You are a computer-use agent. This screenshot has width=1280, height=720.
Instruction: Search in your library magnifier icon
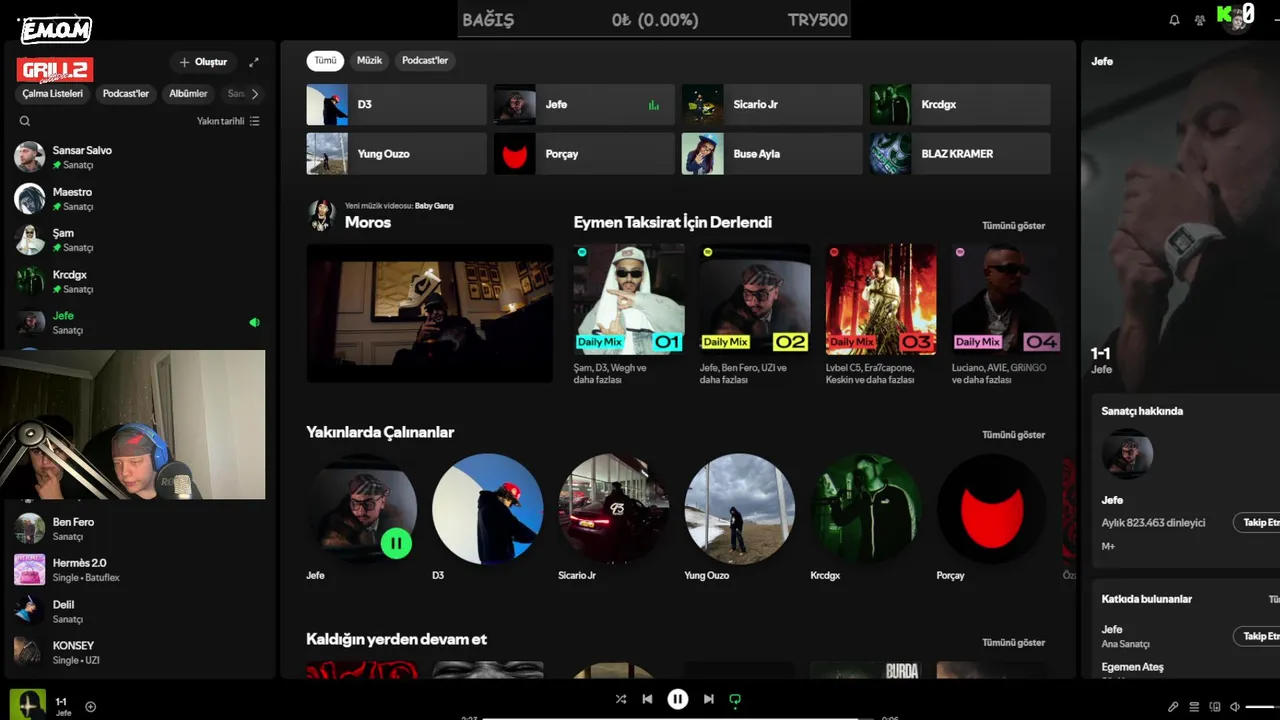point(25,121)
